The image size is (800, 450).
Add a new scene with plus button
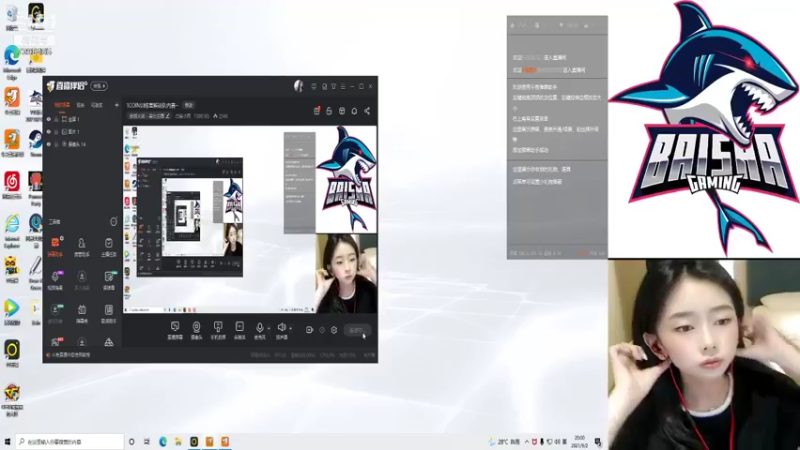[x=116, y=105]
